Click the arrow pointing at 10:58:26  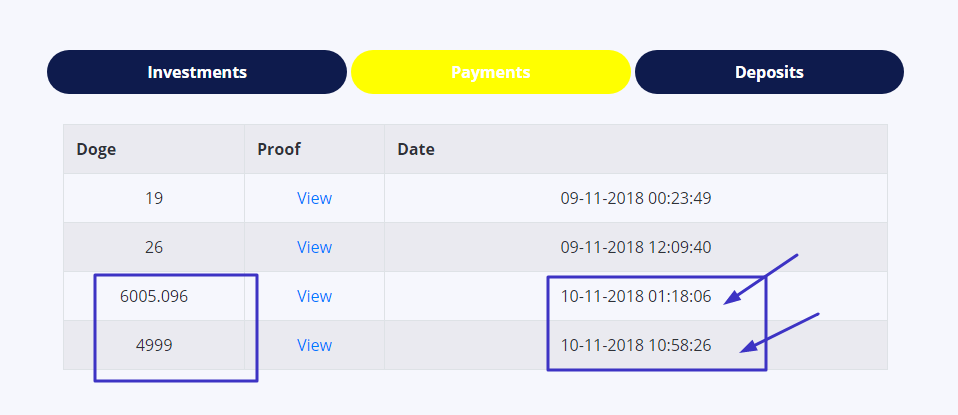779,333
